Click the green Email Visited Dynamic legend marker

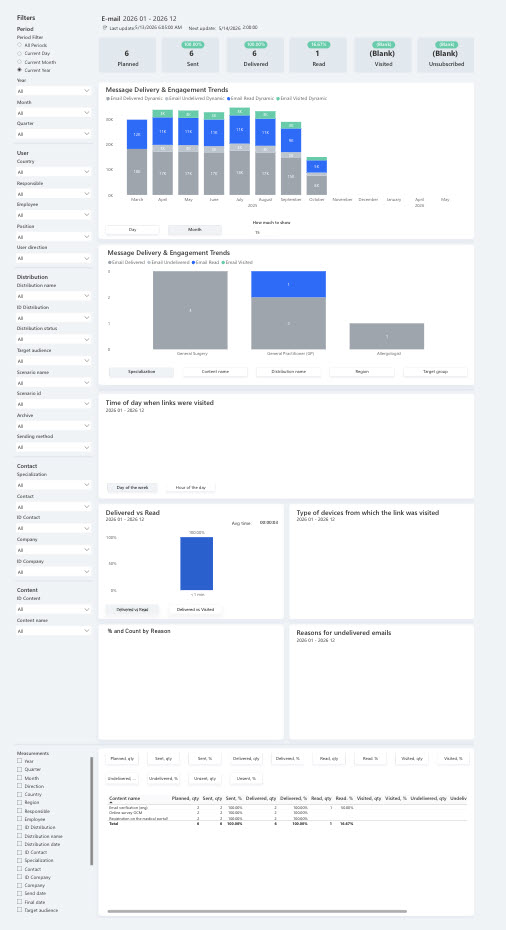[x=278, y=98]
